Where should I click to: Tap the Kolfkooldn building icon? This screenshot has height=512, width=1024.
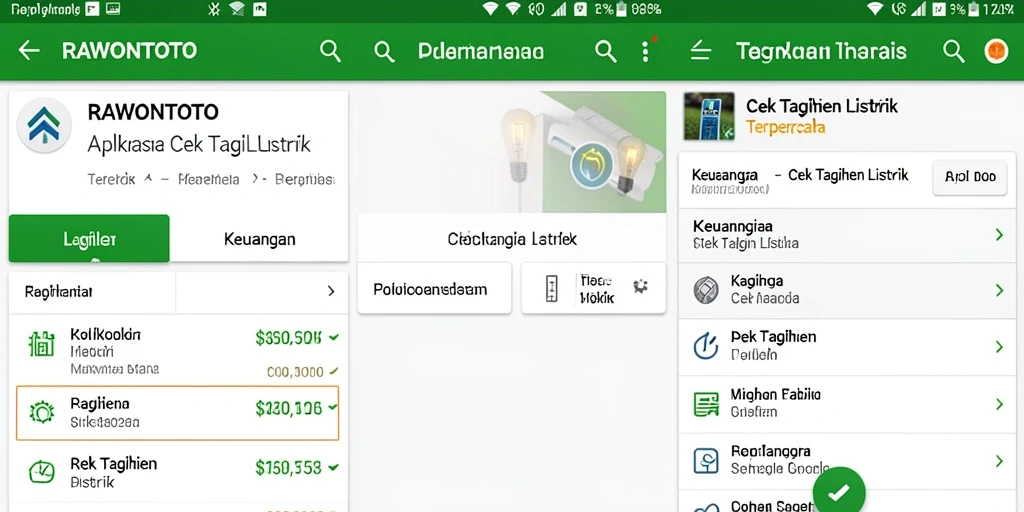(41, 344)
